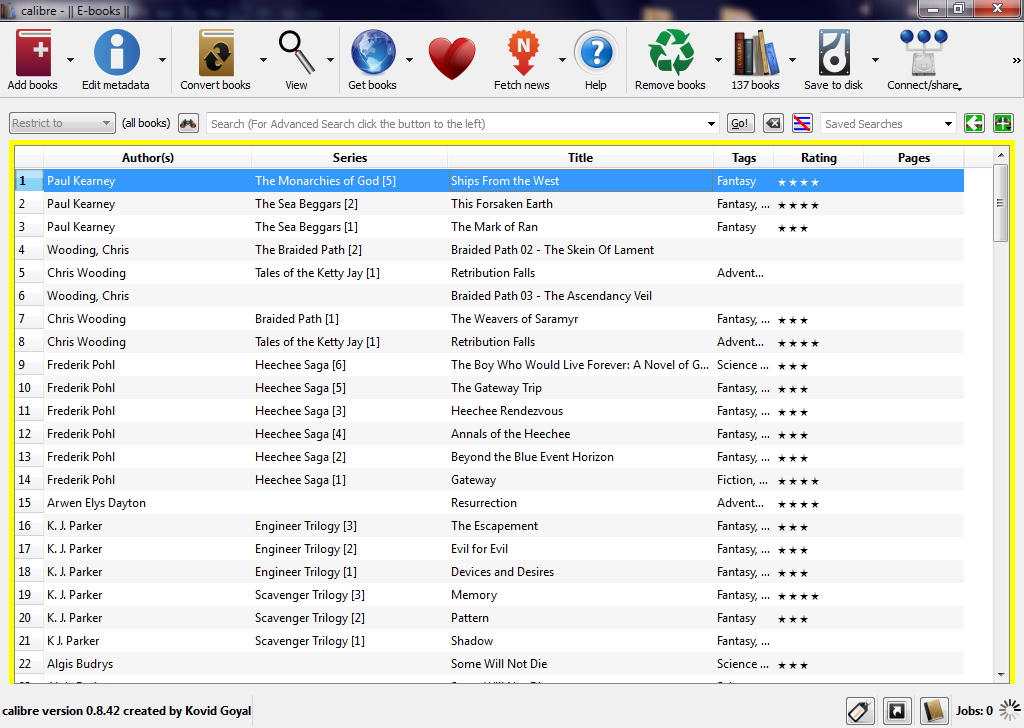Image resolution: width=1024 pixels, height=728 pixels.
Task: Clear the search with the X icon
Action: 773,123
